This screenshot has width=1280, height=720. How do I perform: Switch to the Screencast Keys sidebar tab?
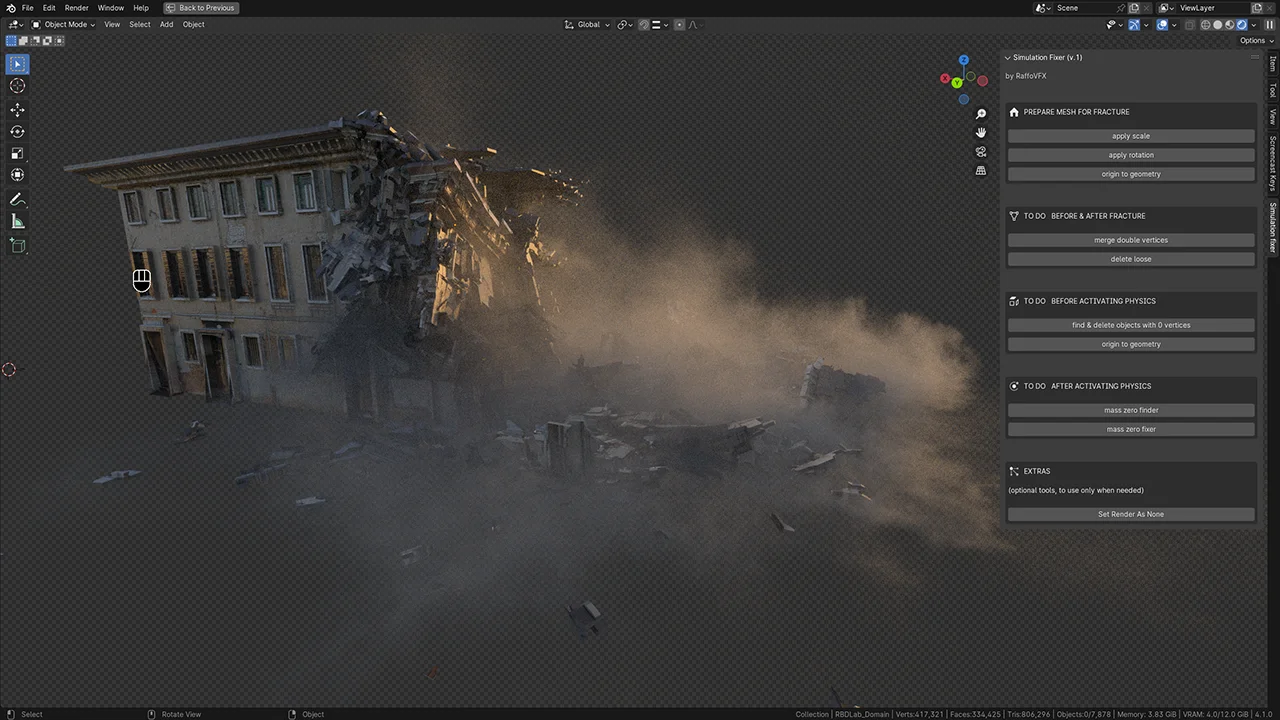1272,163
